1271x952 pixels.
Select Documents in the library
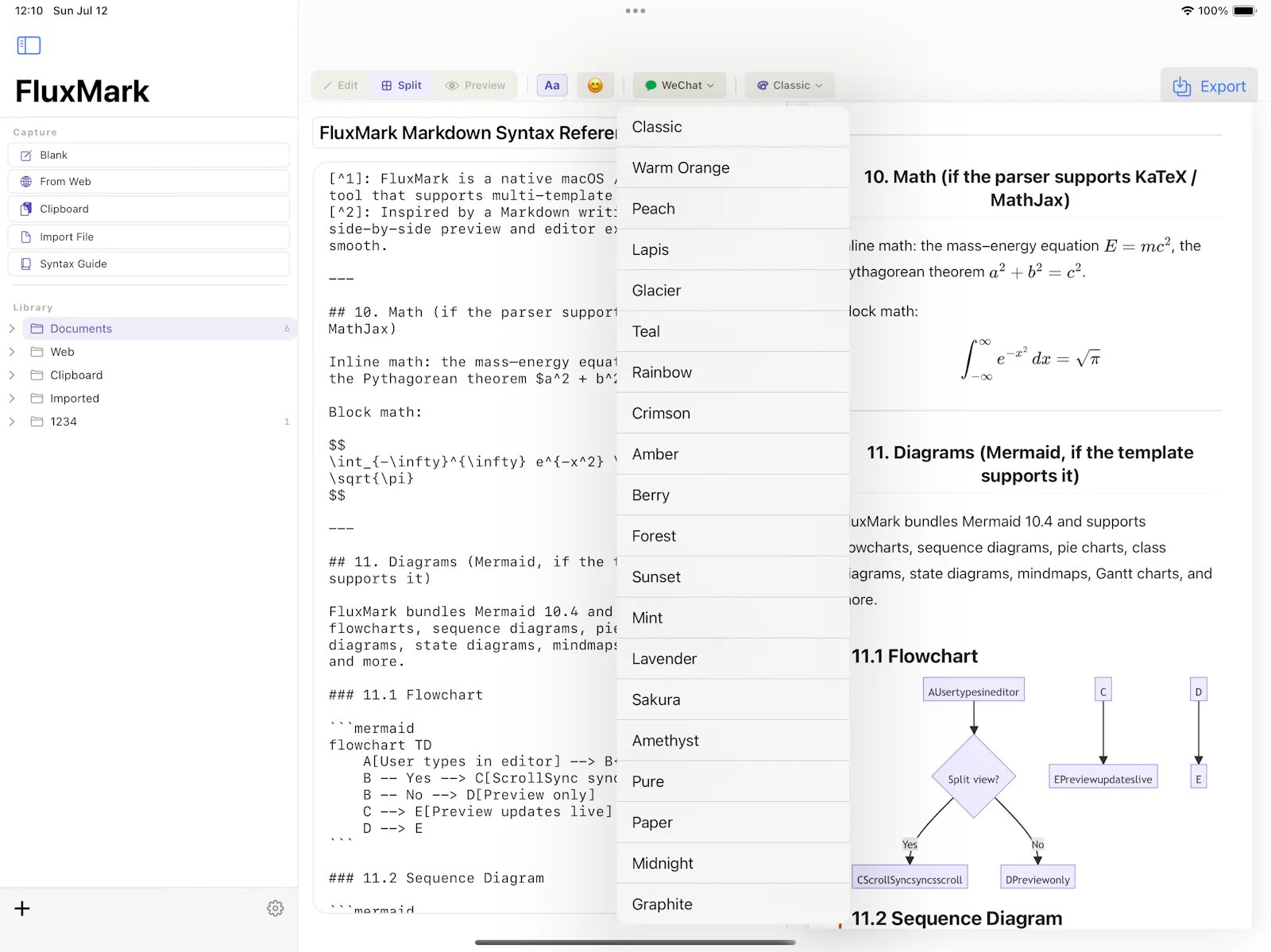point(160,329)
